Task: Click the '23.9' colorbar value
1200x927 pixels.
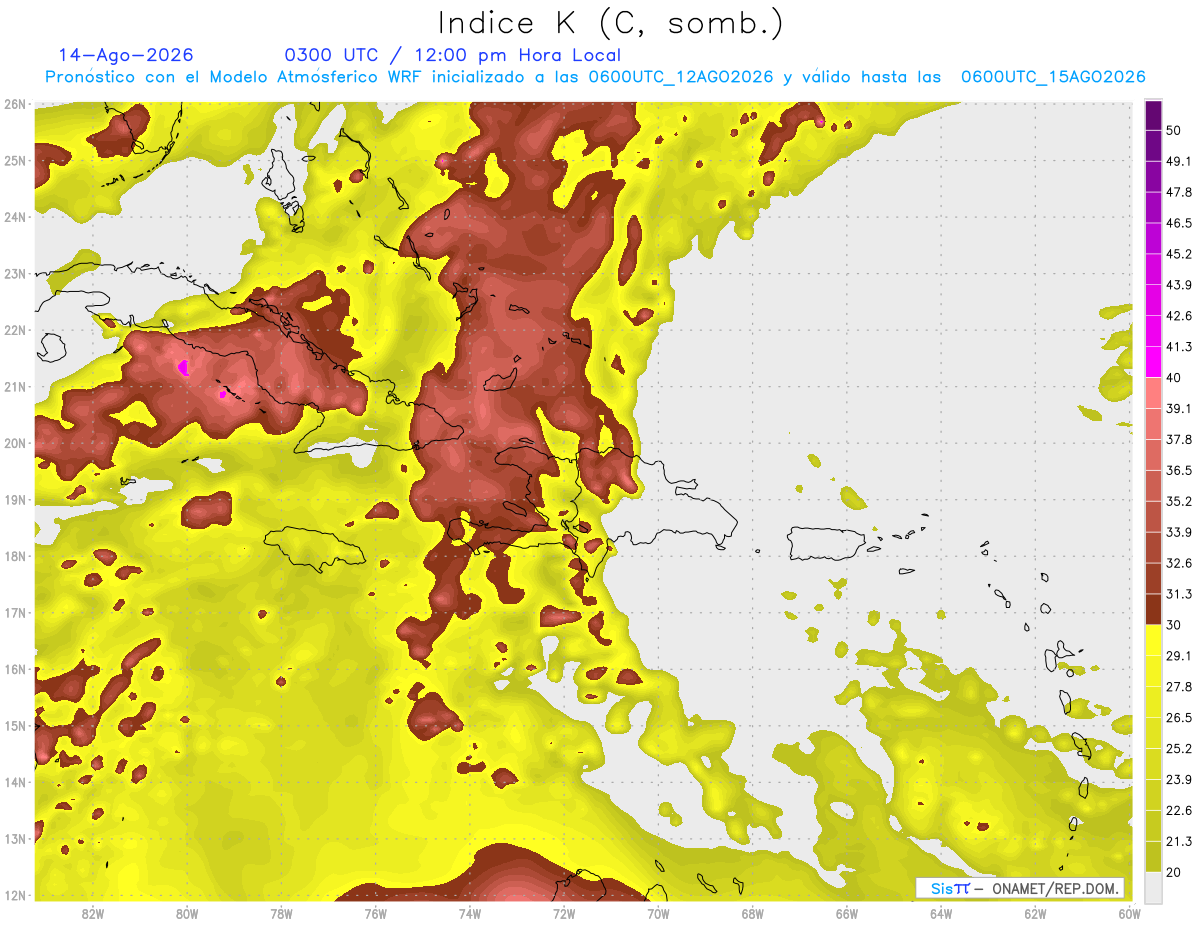Action: tap(1179, 779)
